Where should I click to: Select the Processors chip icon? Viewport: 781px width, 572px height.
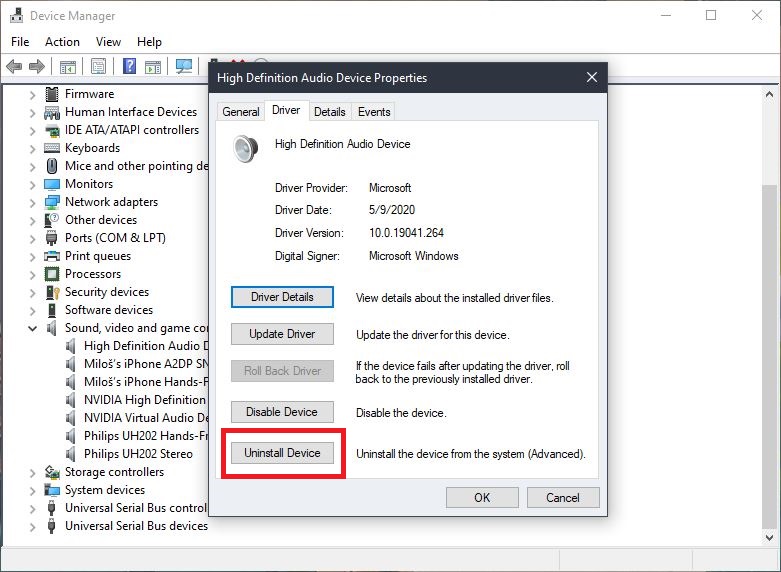(52, 274)
